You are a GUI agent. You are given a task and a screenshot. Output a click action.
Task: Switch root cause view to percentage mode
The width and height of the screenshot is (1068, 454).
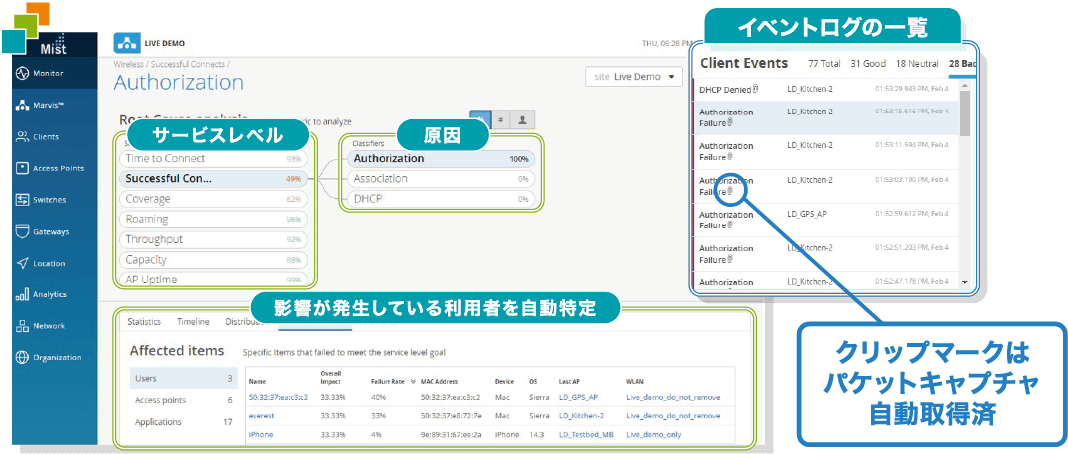480,120
